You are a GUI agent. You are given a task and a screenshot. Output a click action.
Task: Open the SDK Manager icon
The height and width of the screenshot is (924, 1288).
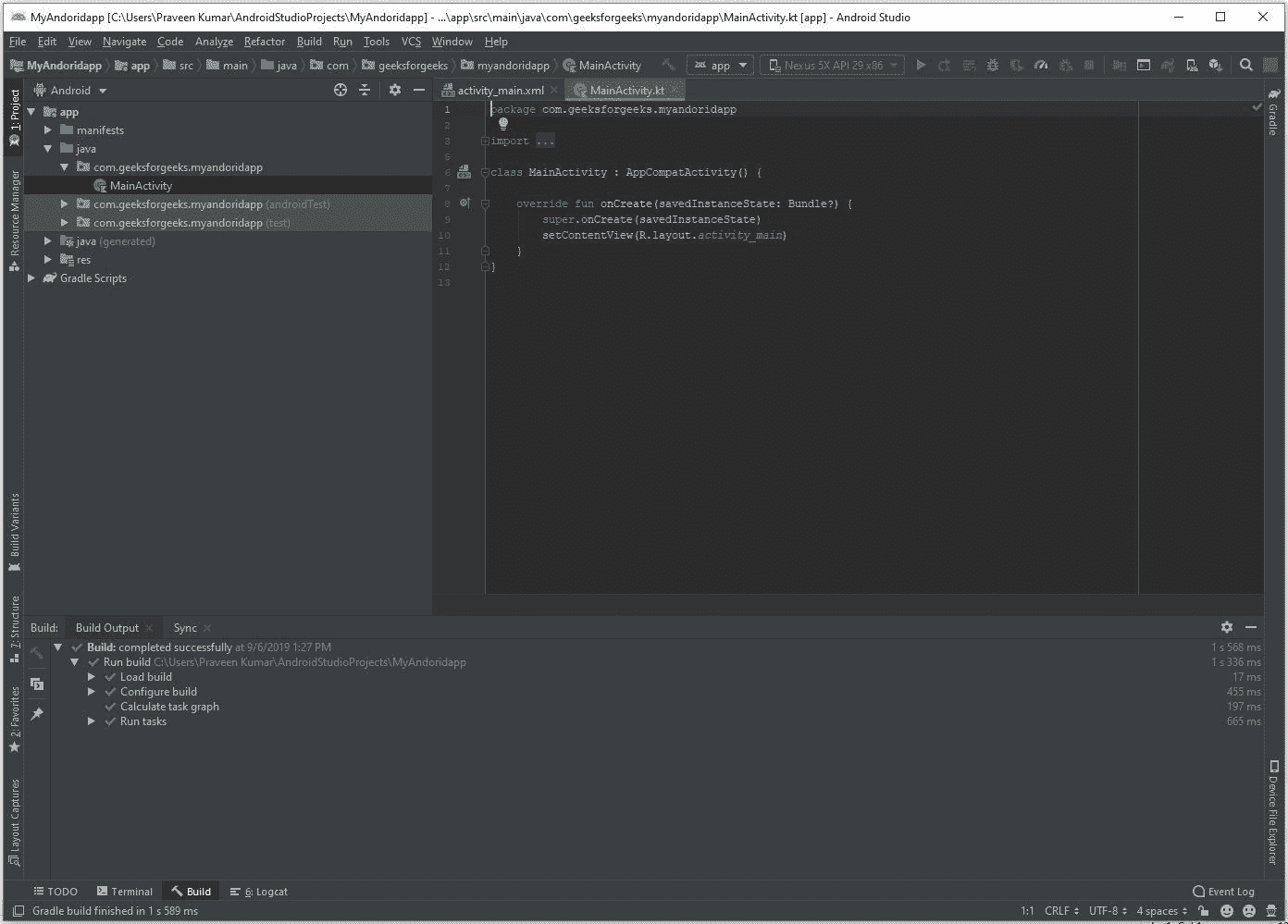click(x=1216, y=65)
